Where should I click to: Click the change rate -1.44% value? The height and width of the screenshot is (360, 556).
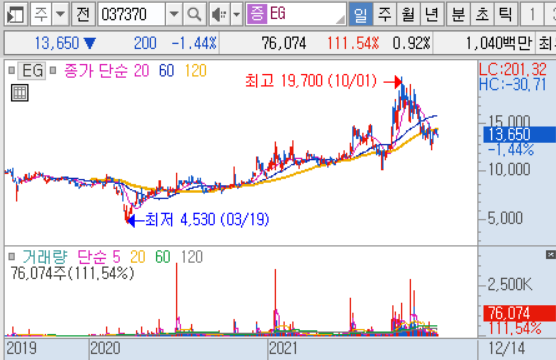194,43
